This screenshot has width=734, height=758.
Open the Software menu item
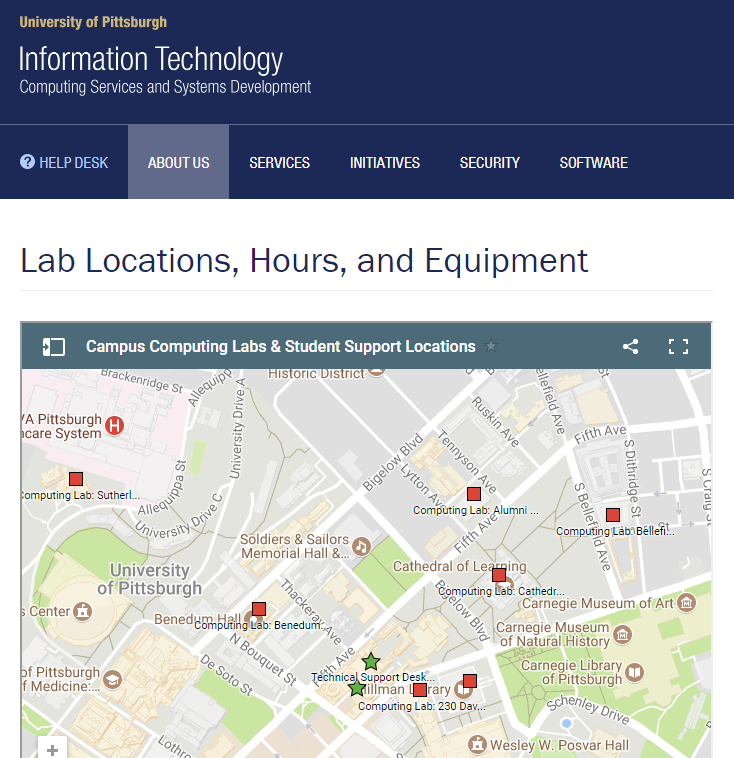click(x=594, y=162)
